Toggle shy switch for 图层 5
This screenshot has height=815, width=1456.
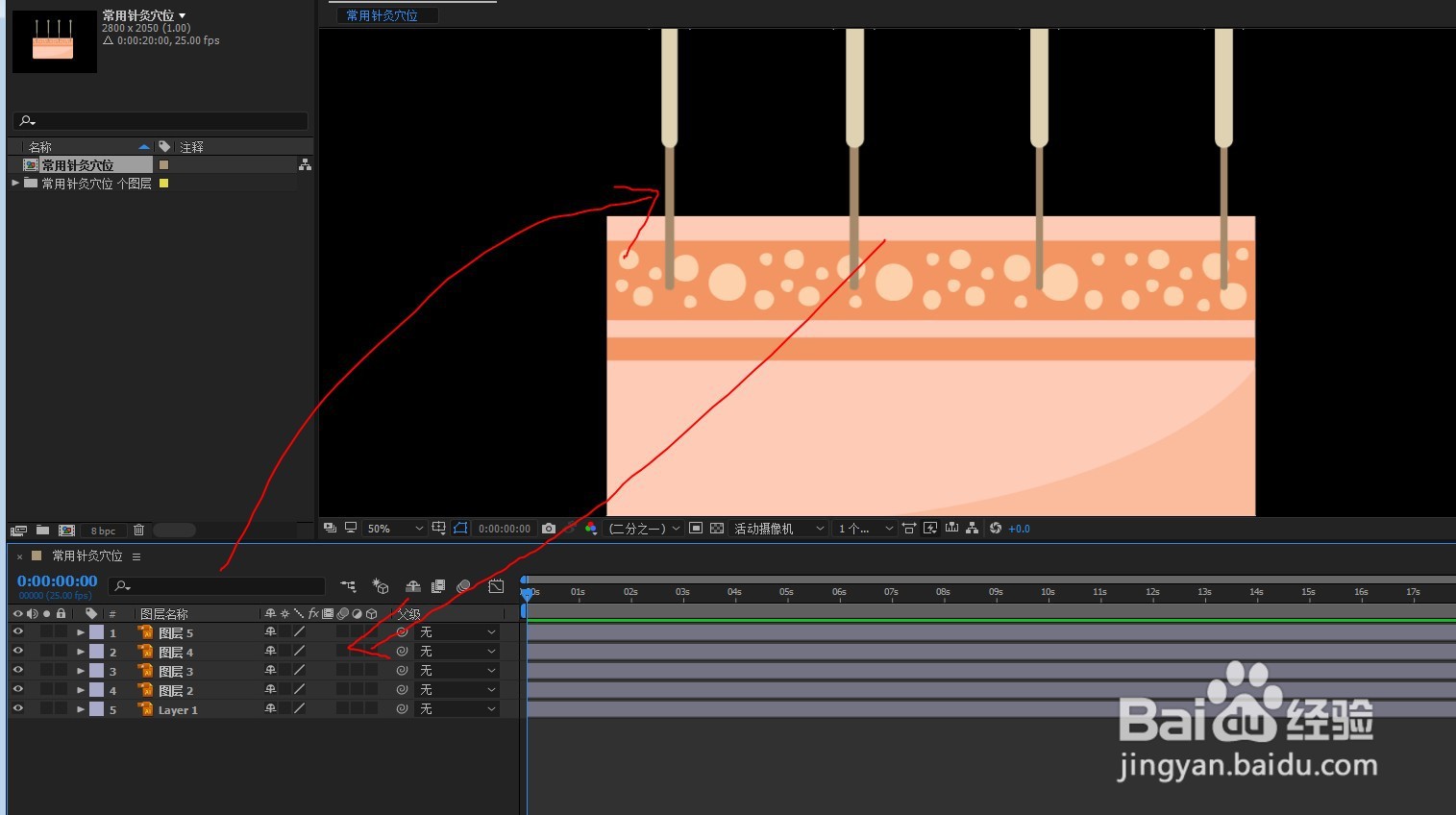[x=270, y=631]
